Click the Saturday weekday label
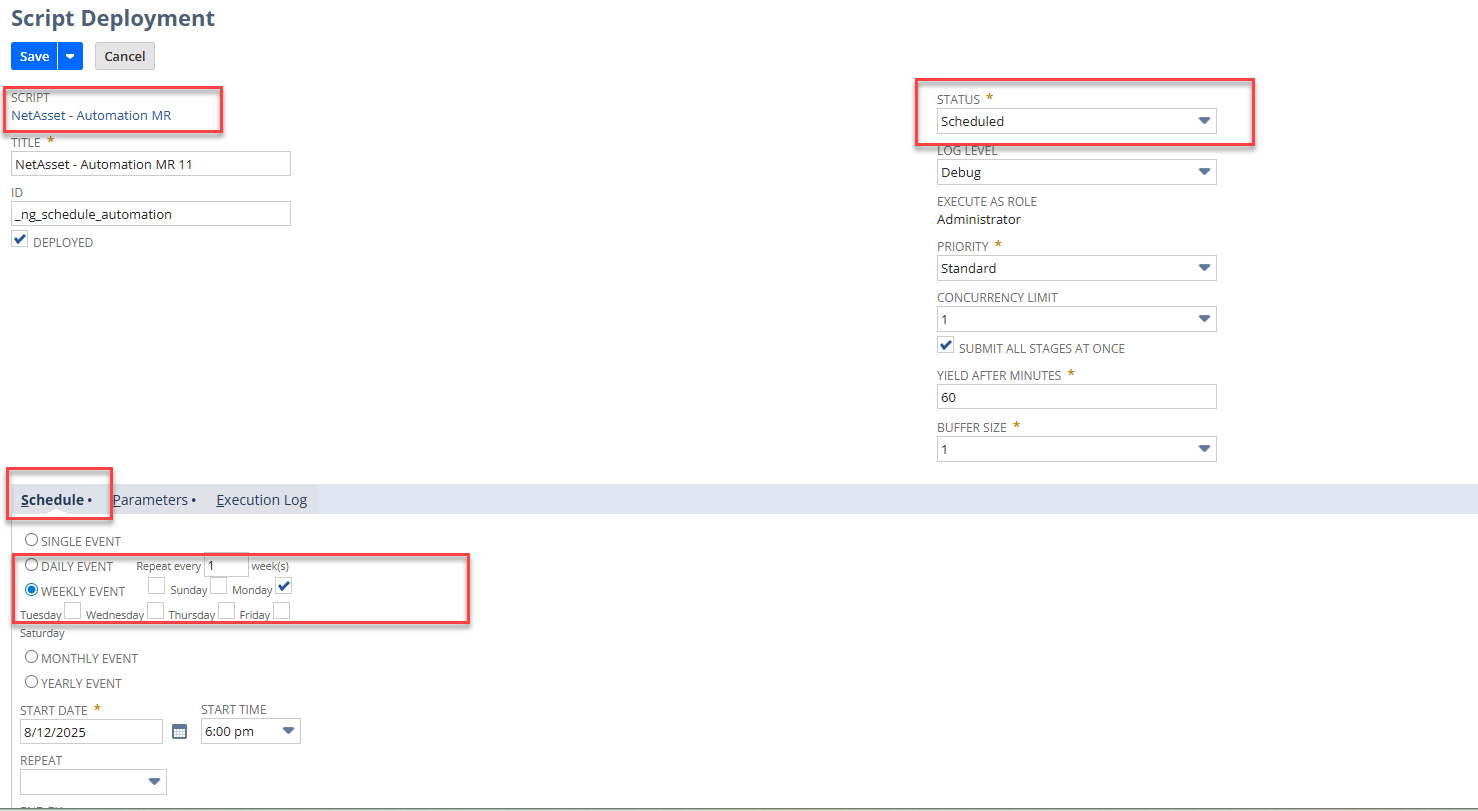Screen dimensions: 1478x811 tap(42, 633)
